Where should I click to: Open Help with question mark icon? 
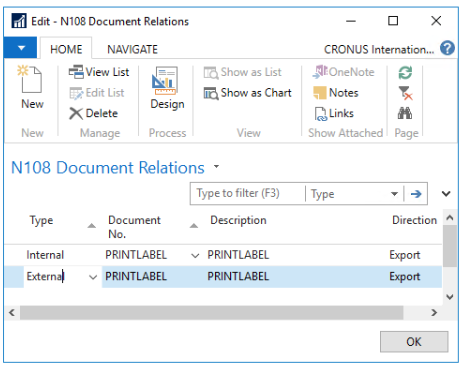[447, 48]
